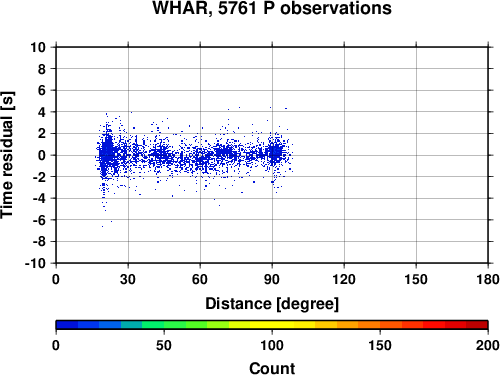Click the data cluster near 90 degrees distance

click(275, 152)
